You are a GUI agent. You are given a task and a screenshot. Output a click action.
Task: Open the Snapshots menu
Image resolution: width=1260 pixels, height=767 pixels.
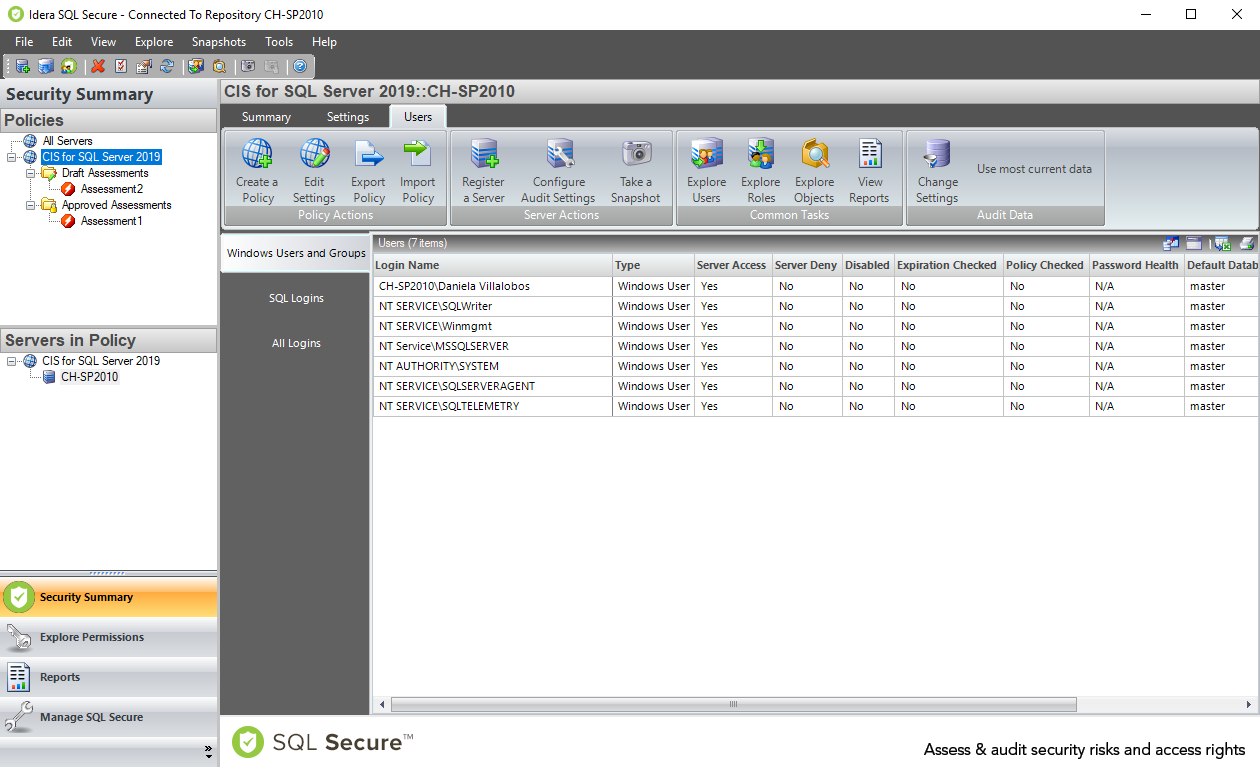(219, 42)
